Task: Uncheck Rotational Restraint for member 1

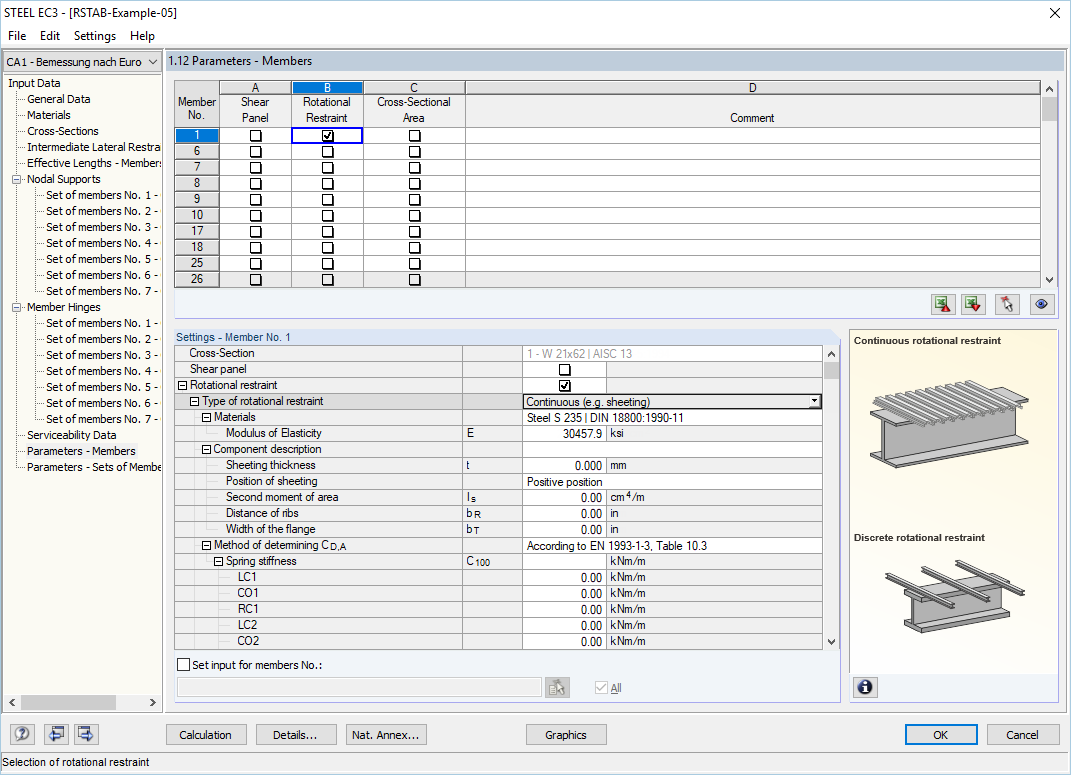Action: tap(327, 134)
